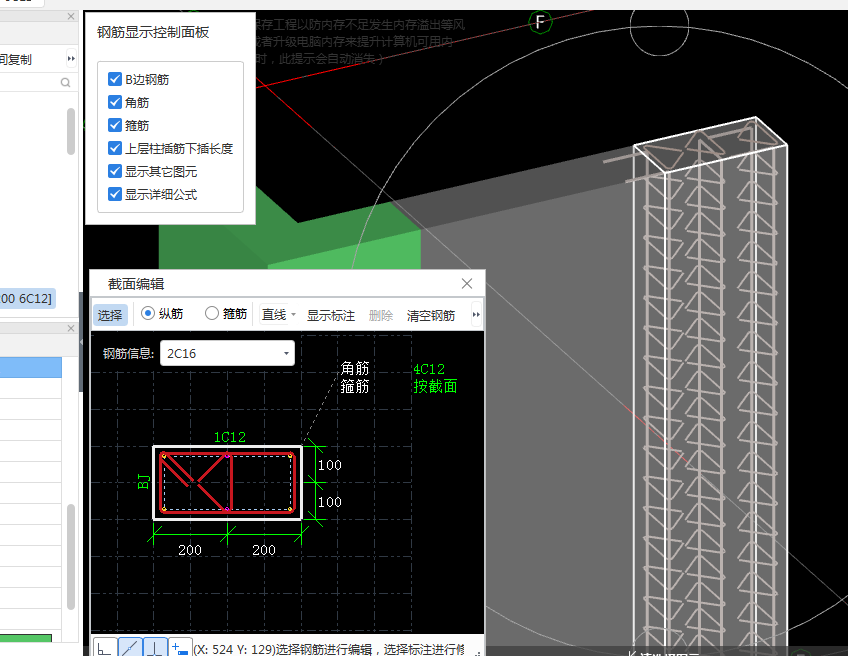Toggle 显示其它图元 checkbox

(x=115, y=171)
